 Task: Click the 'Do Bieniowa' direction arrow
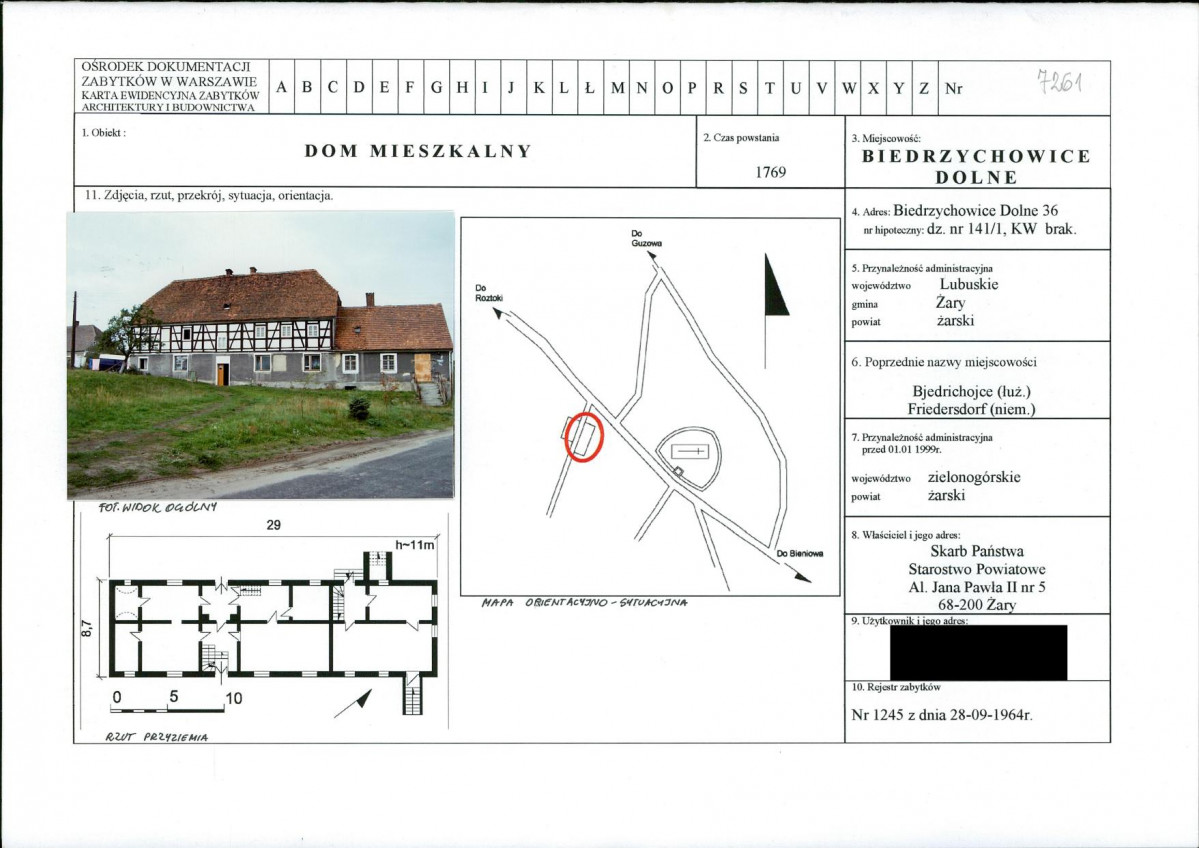pos(799,574)
